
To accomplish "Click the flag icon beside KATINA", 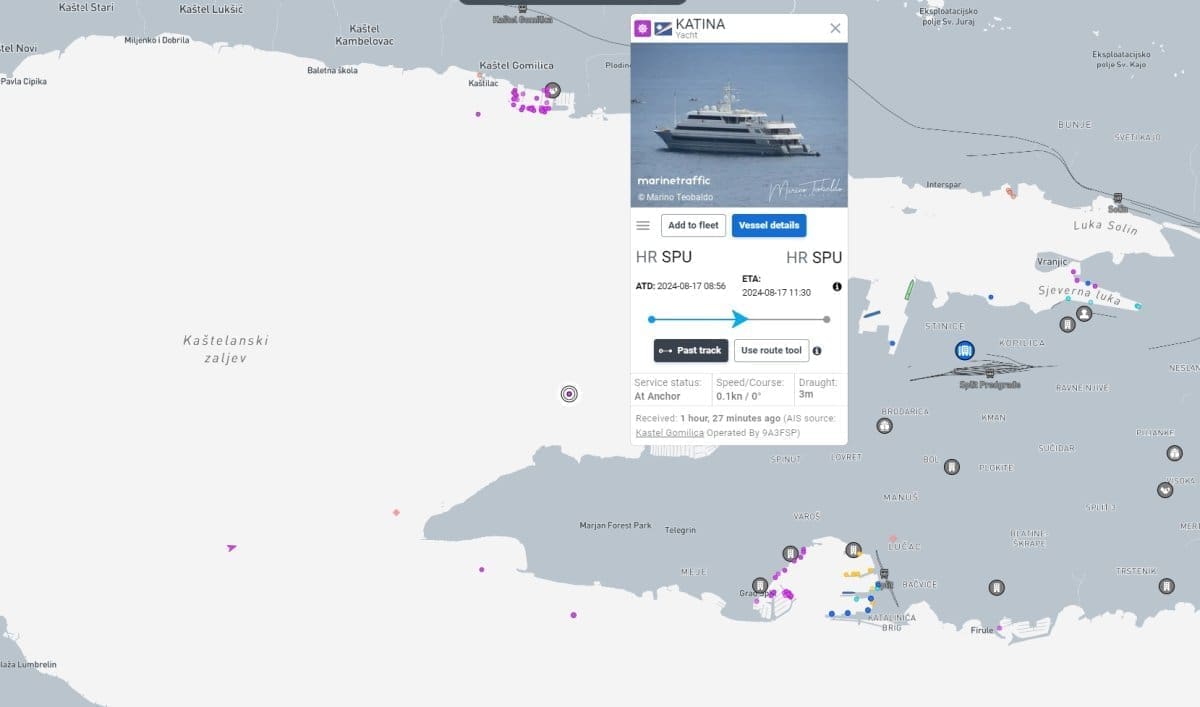I will click(661, 29).
